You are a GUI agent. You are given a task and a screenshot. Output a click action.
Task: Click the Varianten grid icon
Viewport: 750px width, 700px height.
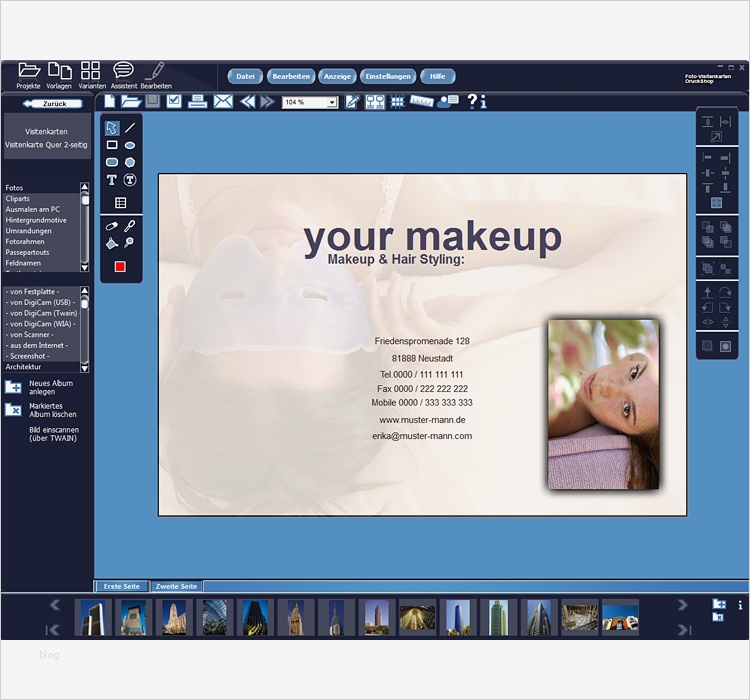pos(90,71)
